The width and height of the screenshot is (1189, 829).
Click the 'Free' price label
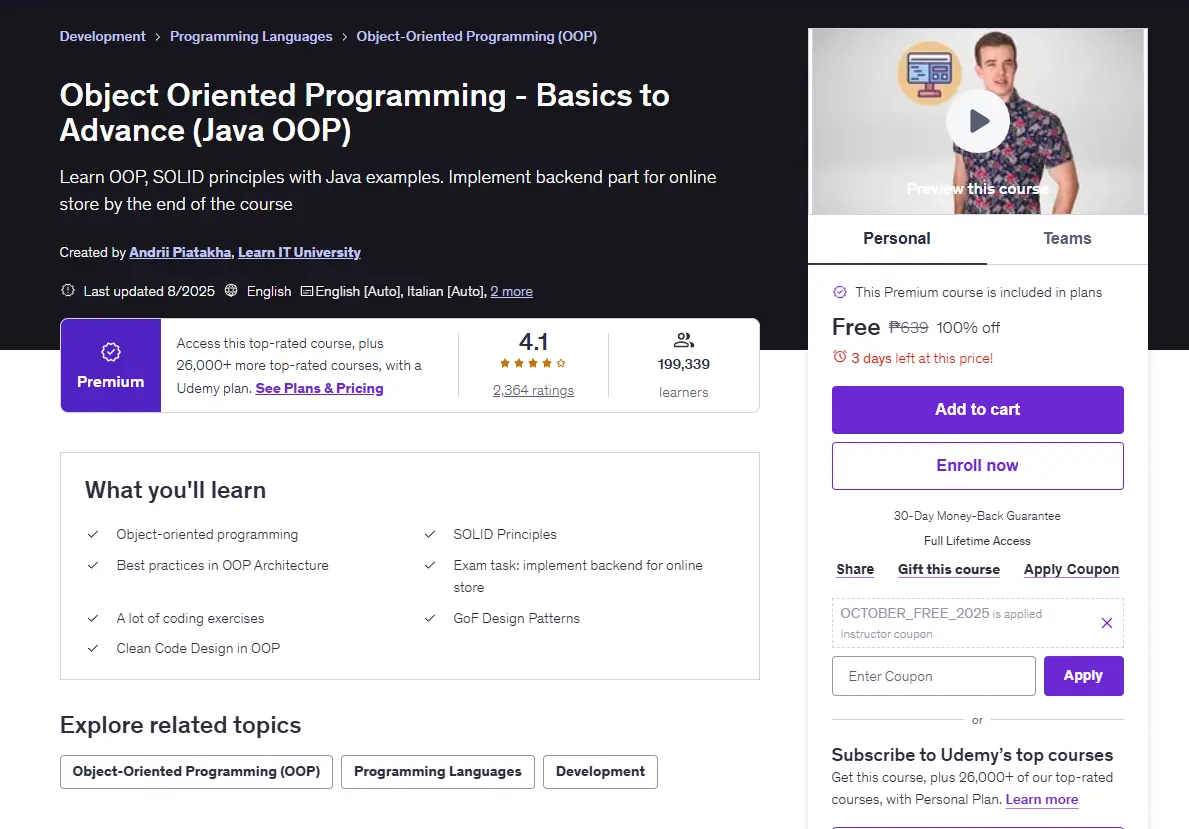[856, 327]
